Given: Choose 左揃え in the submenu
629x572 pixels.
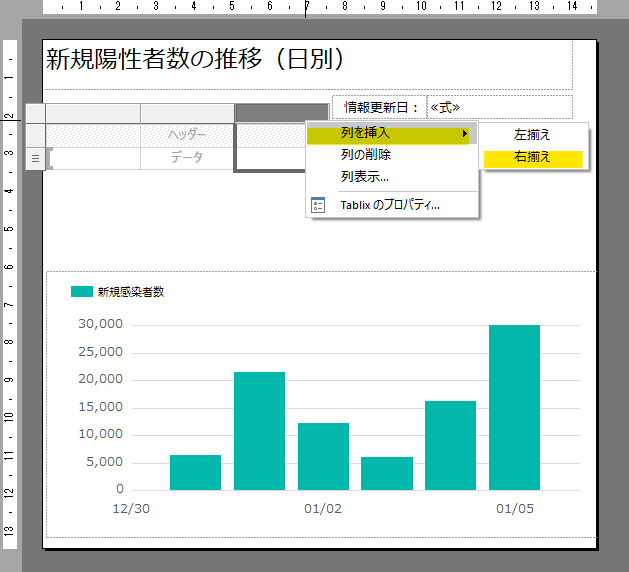Looking at the screenshot, I should [532, 134].
